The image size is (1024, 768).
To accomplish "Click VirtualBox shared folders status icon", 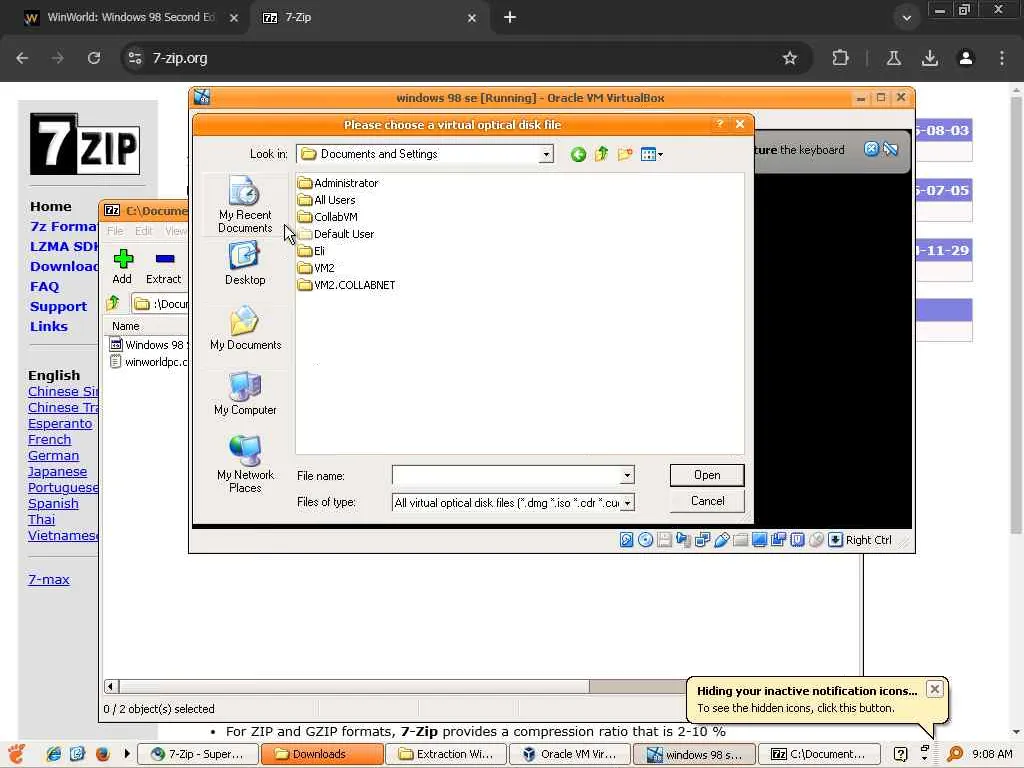I will 741,539.
